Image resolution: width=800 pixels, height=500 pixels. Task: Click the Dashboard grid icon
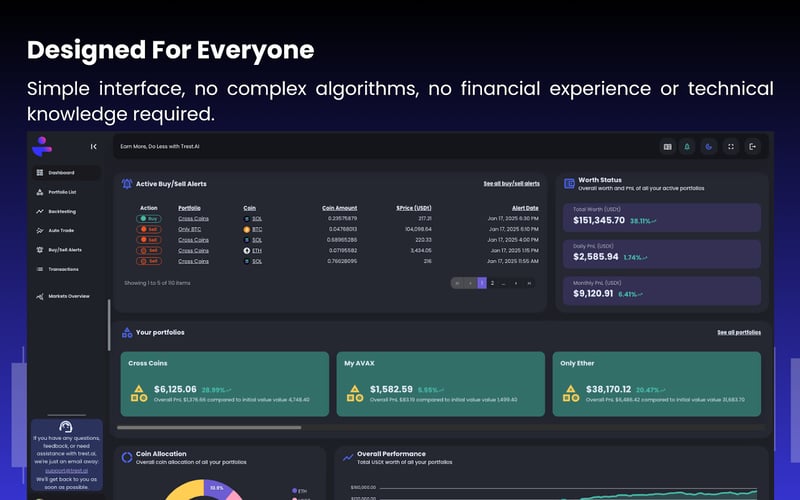click(40, 172)
